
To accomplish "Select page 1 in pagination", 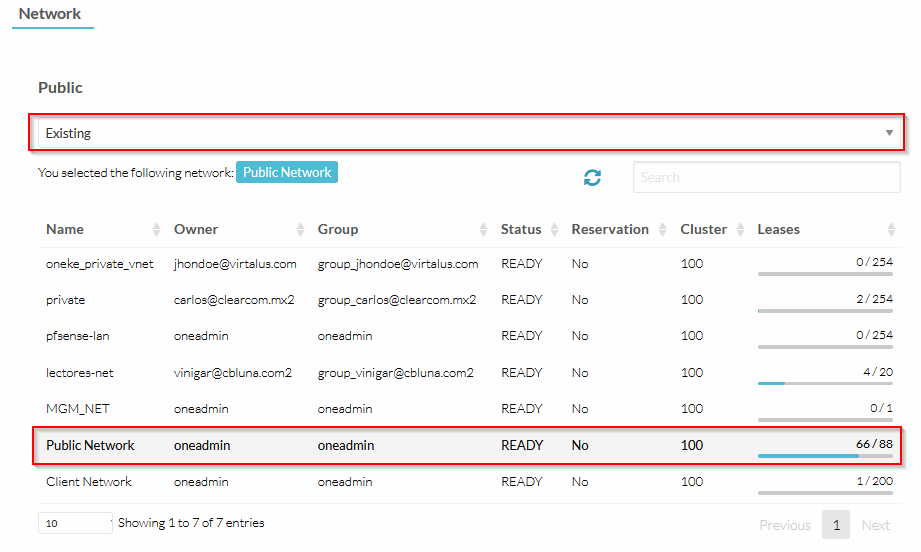I will coord(835,525).
